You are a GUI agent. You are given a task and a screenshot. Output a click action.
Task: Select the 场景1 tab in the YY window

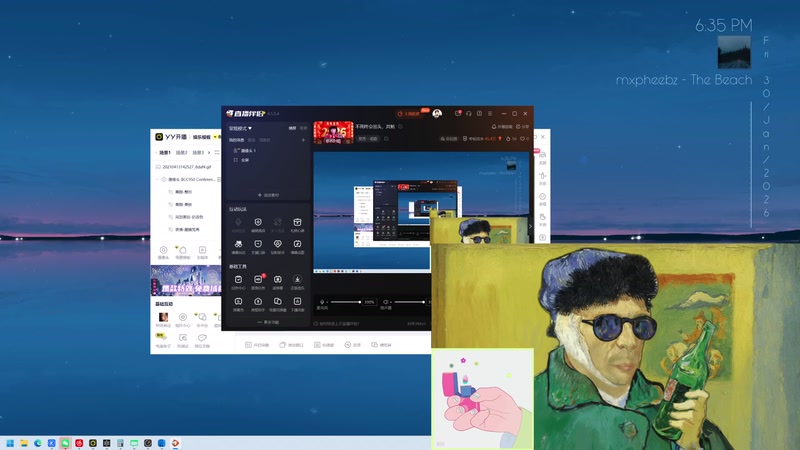coord(165,153)
